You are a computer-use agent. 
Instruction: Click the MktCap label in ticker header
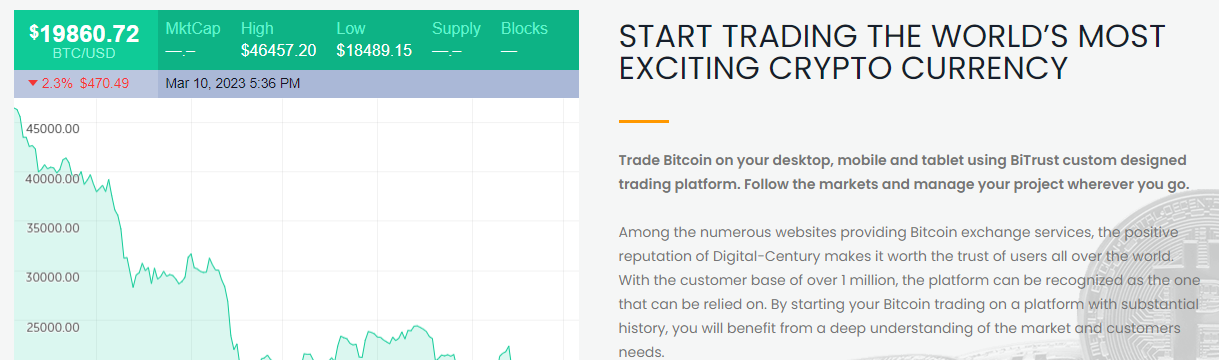tap(193, 28)
